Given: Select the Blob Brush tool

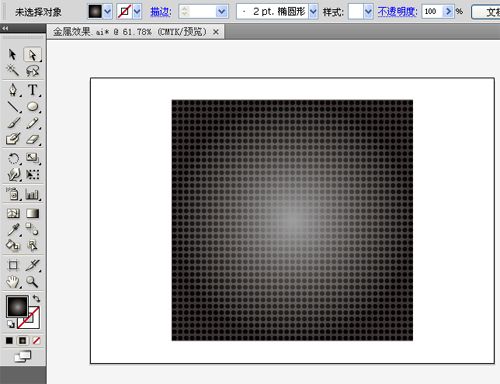Looking at the screenshot, I should click(13, 139).
